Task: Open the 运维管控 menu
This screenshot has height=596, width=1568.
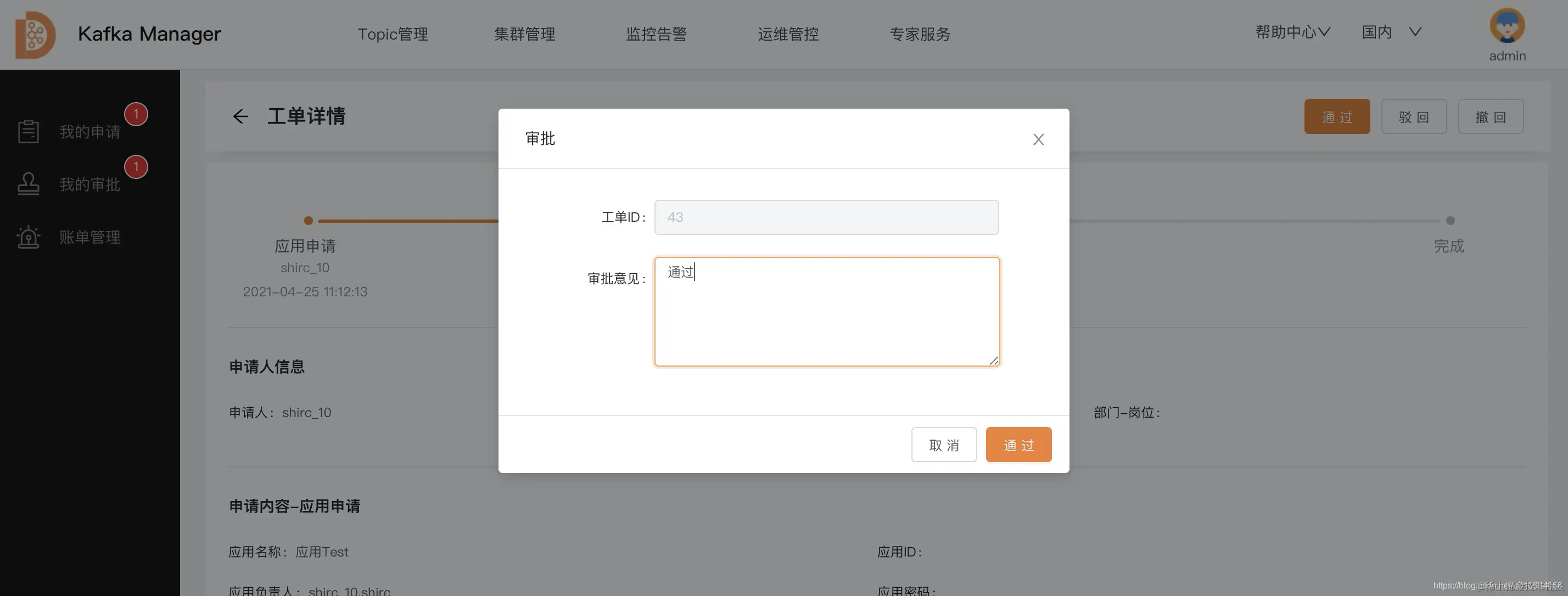Action: point(788,34)
